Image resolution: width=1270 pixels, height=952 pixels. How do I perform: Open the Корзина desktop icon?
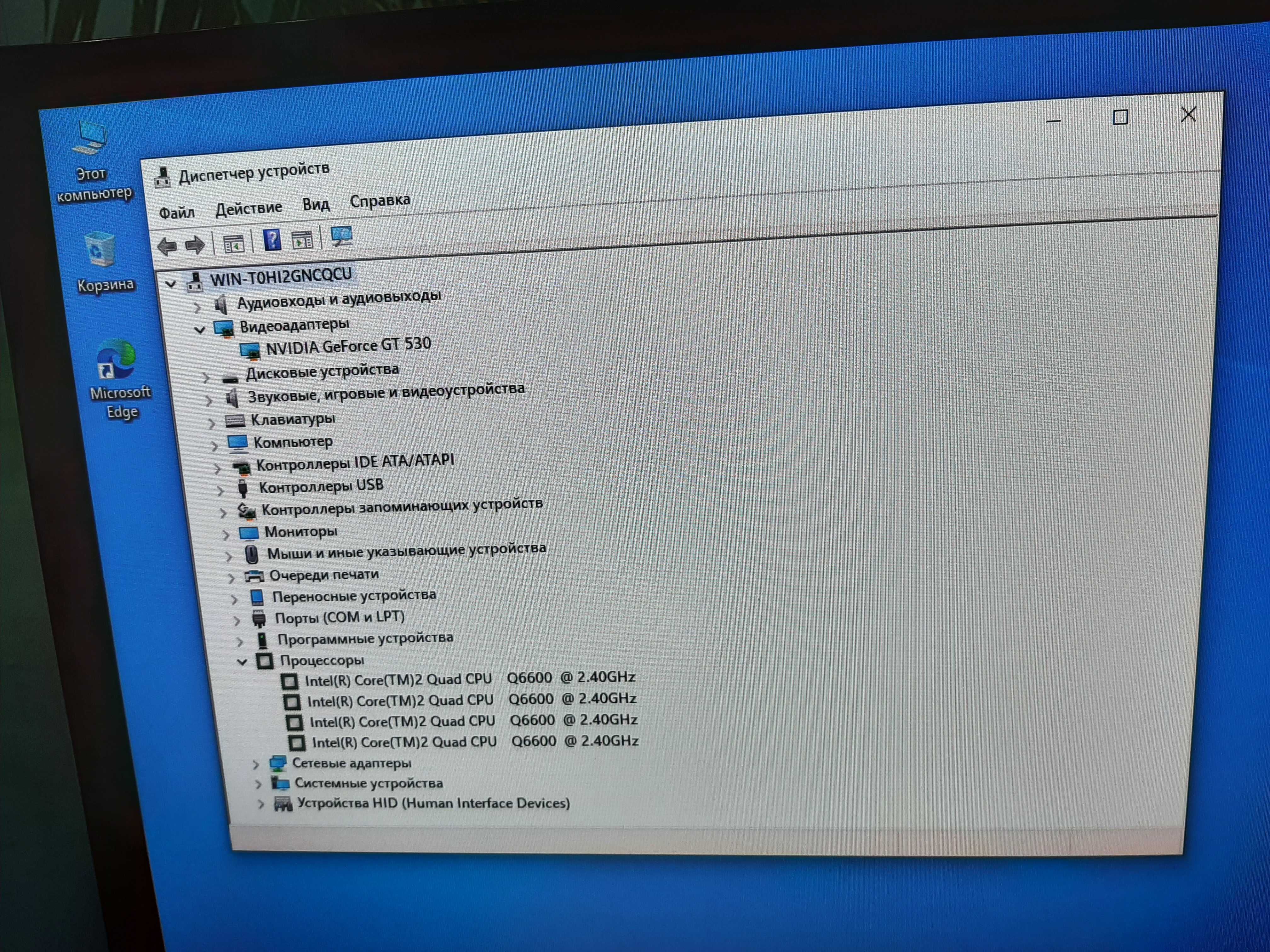[x=104, y=263]
